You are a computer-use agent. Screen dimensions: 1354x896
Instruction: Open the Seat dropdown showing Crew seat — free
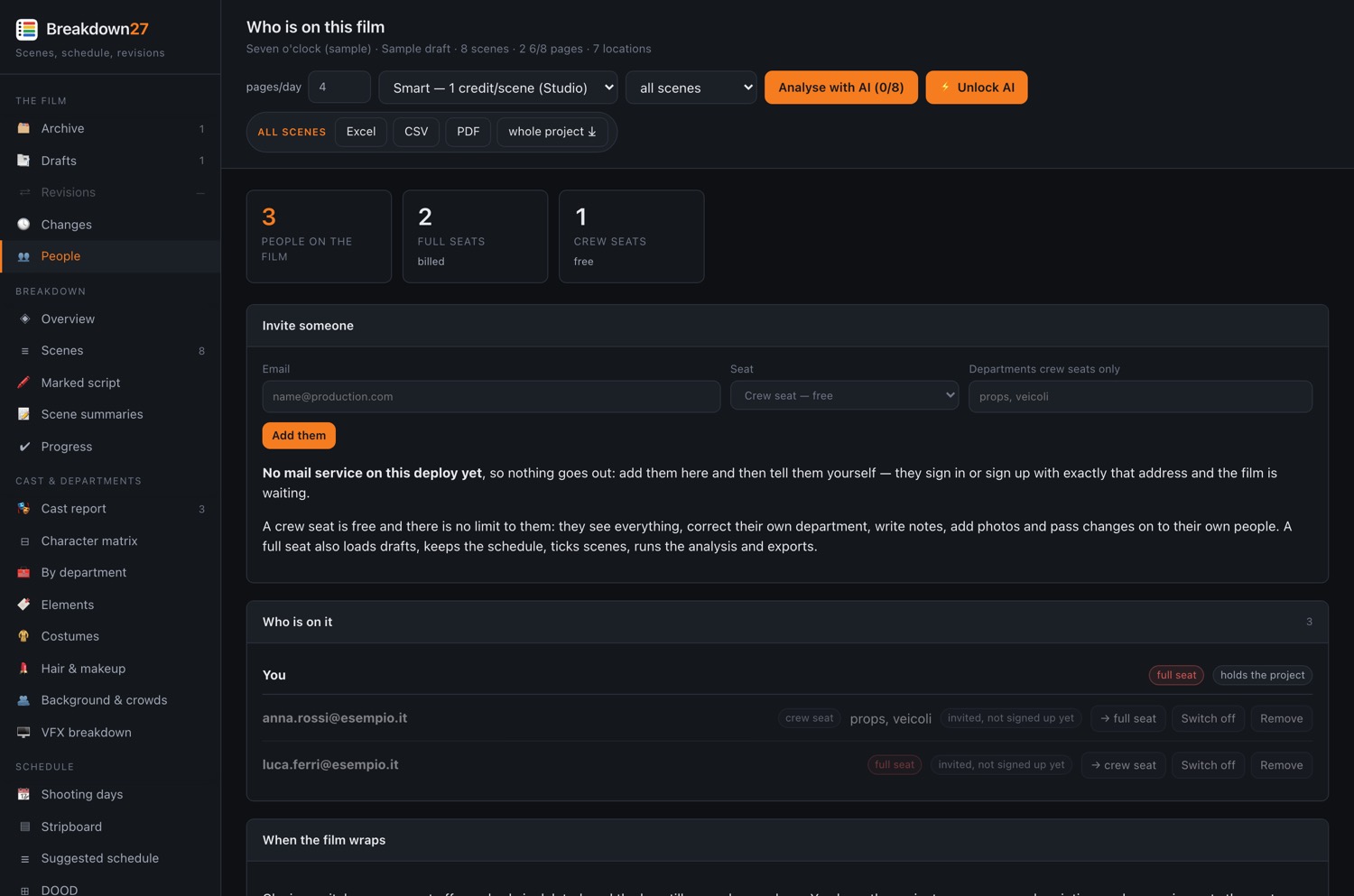click(845, 396)
